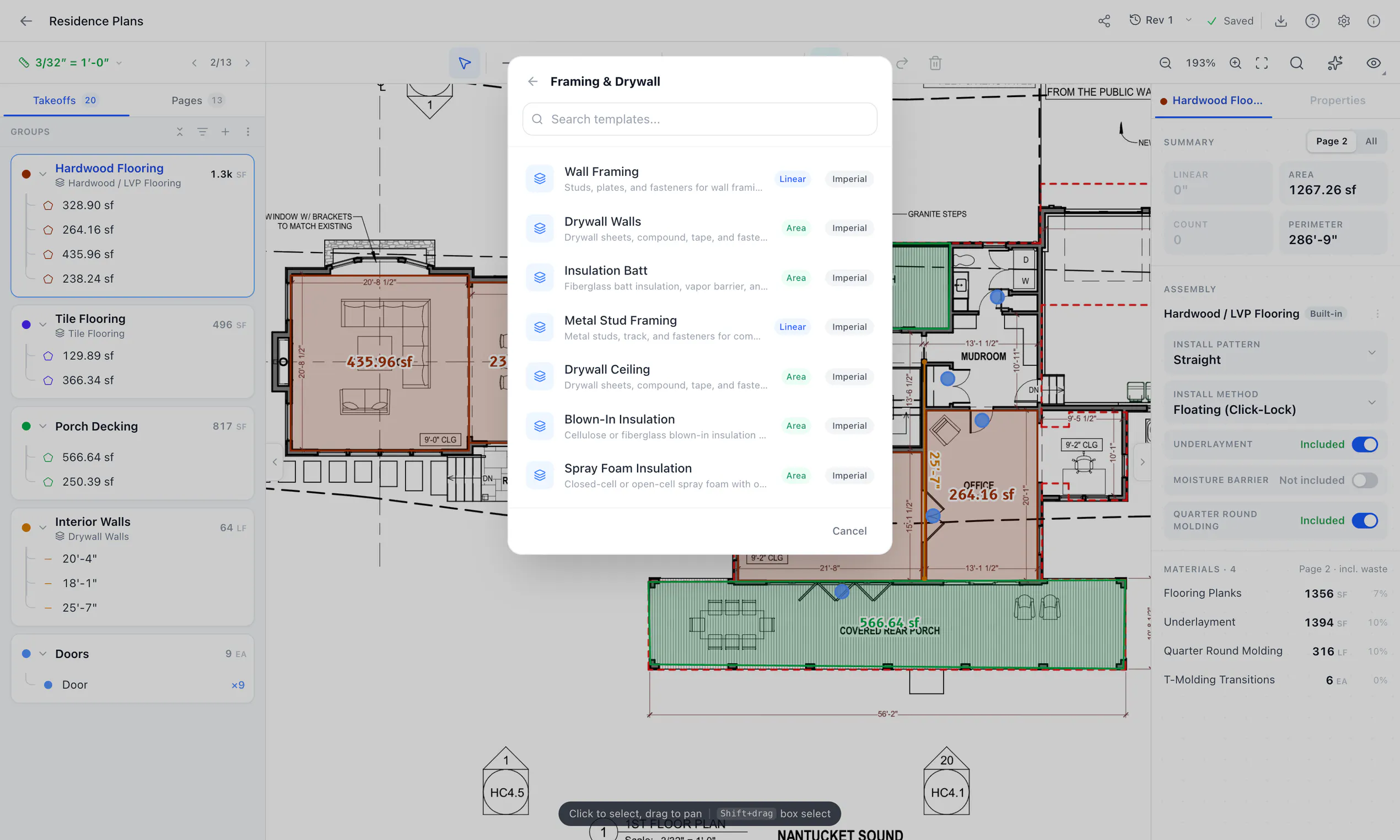1400x840 pixels.
Task: Switch to the Pages tab
Action: point(197,100)
